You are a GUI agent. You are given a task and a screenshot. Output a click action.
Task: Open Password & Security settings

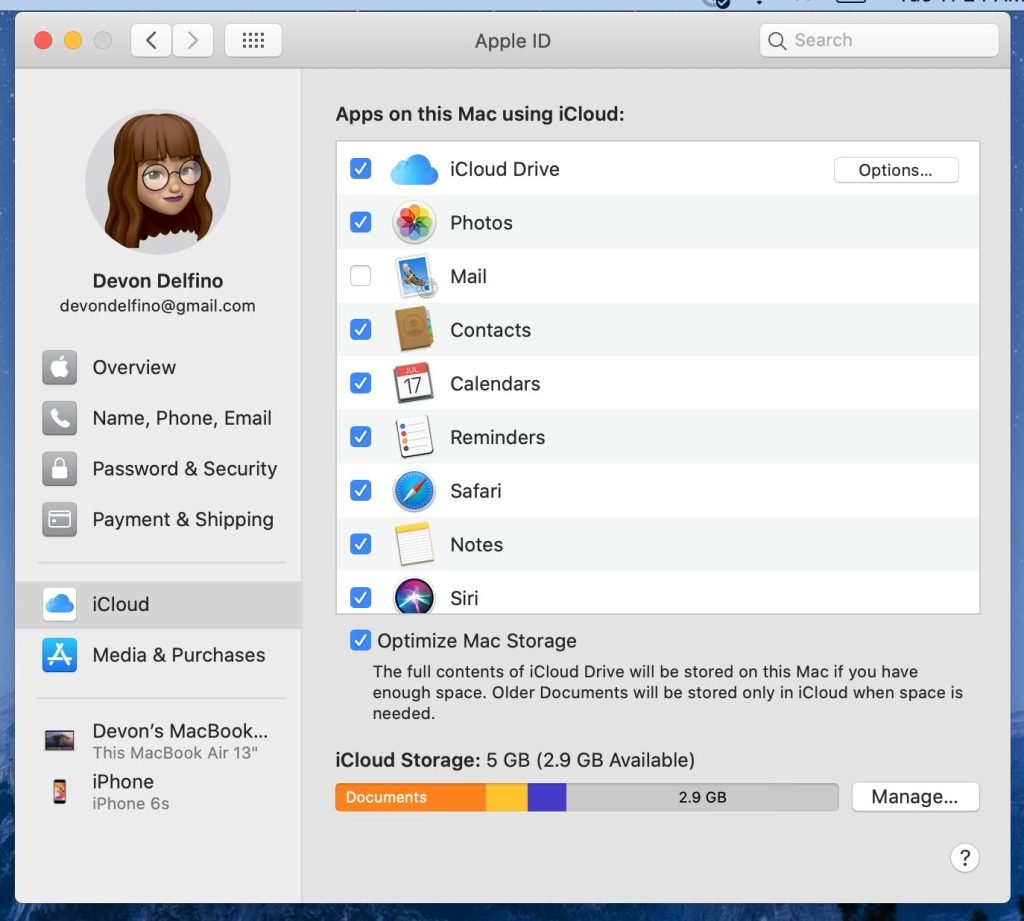click(158, 468)
